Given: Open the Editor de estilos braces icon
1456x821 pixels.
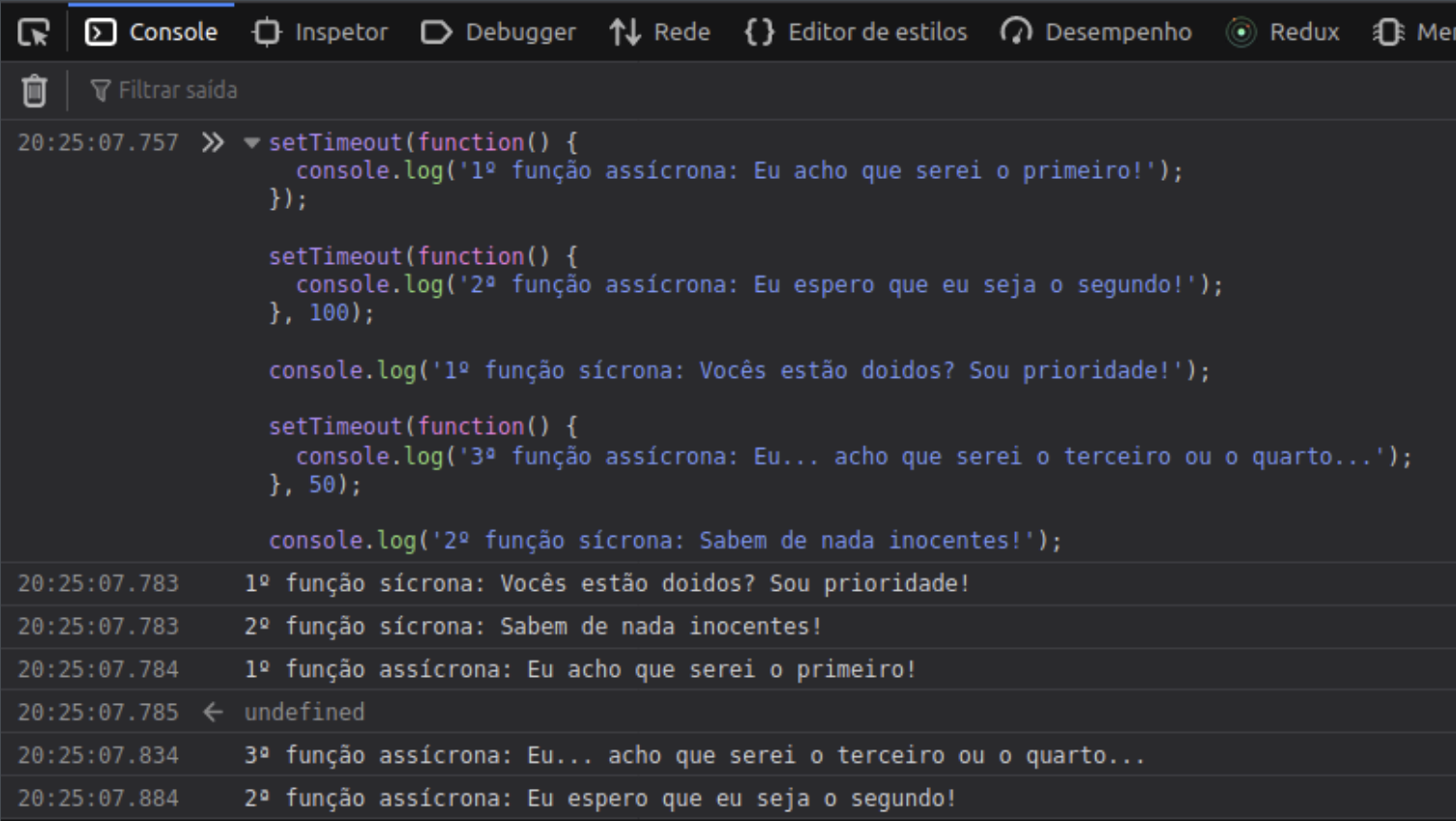Looking at the screenshot, I should coord(760,31).
